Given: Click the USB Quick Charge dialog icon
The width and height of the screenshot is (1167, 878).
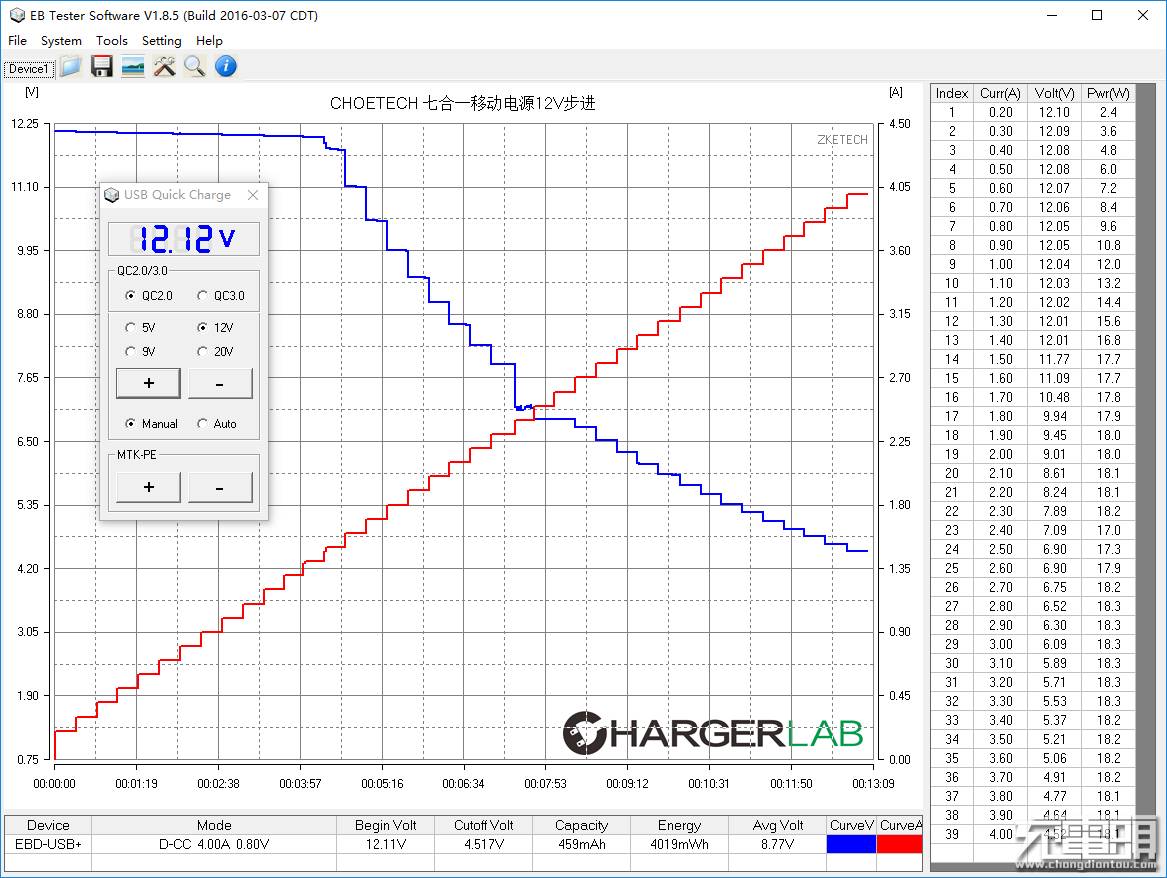Looking at the screenshot, I should 112,195.
